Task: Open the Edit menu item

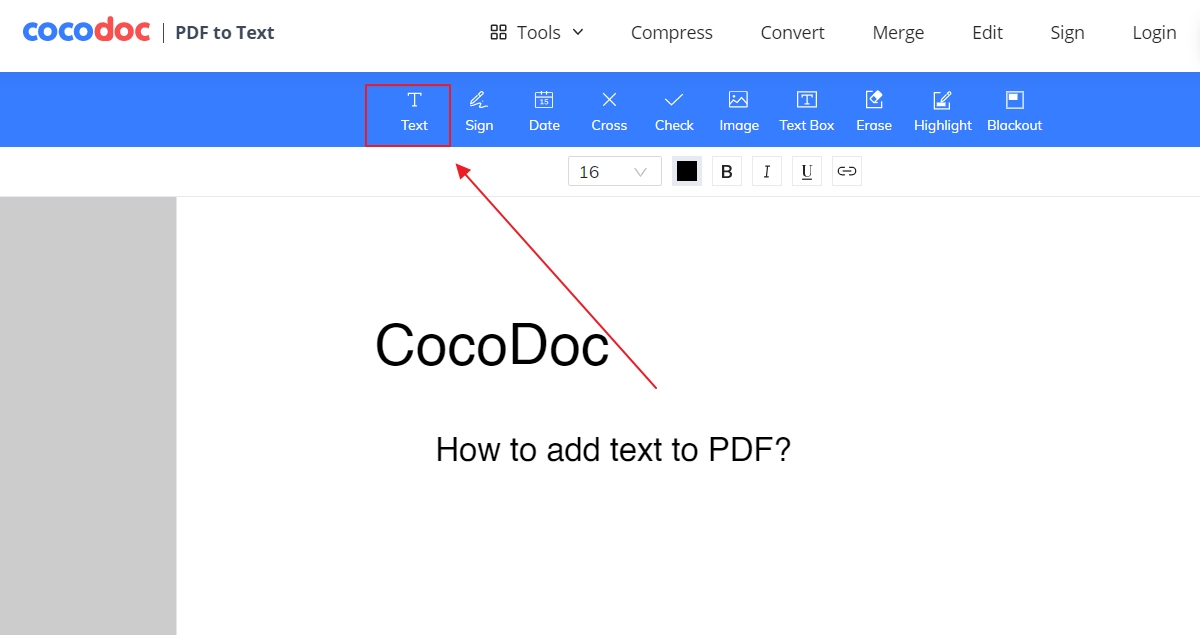Action: [987, 33]
